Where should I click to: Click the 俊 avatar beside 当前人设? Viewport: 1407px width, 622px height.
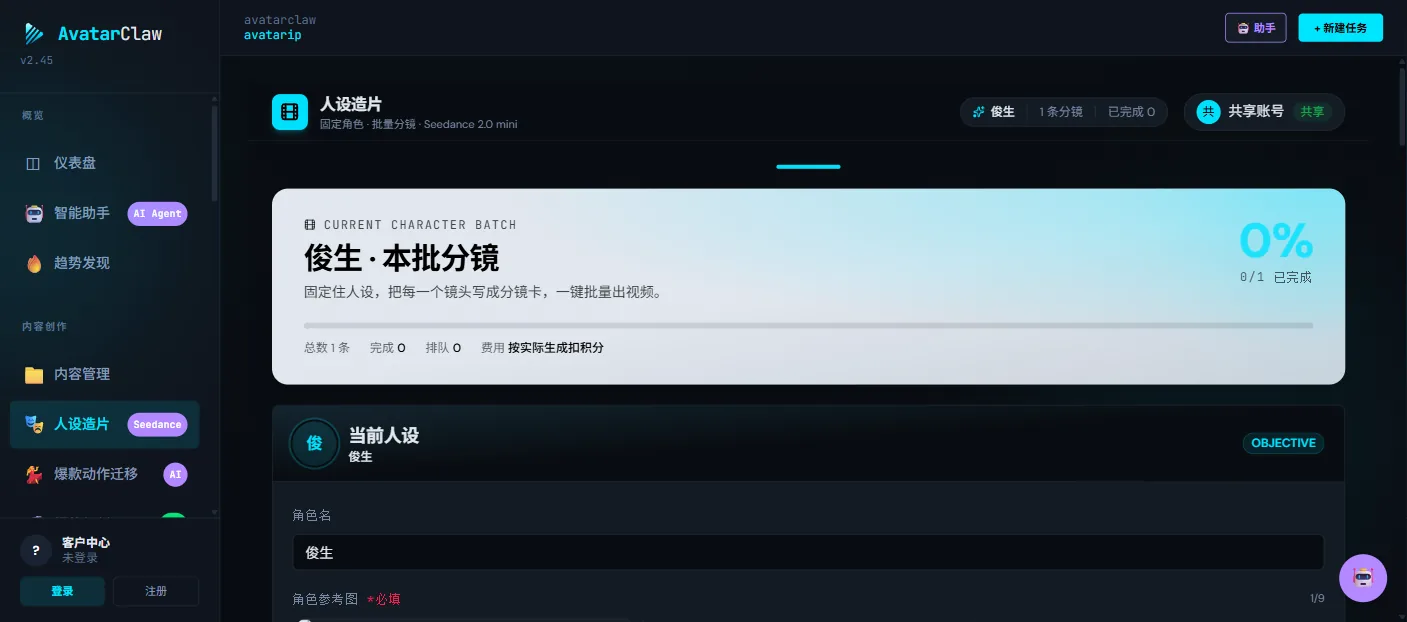click(314, 443)
